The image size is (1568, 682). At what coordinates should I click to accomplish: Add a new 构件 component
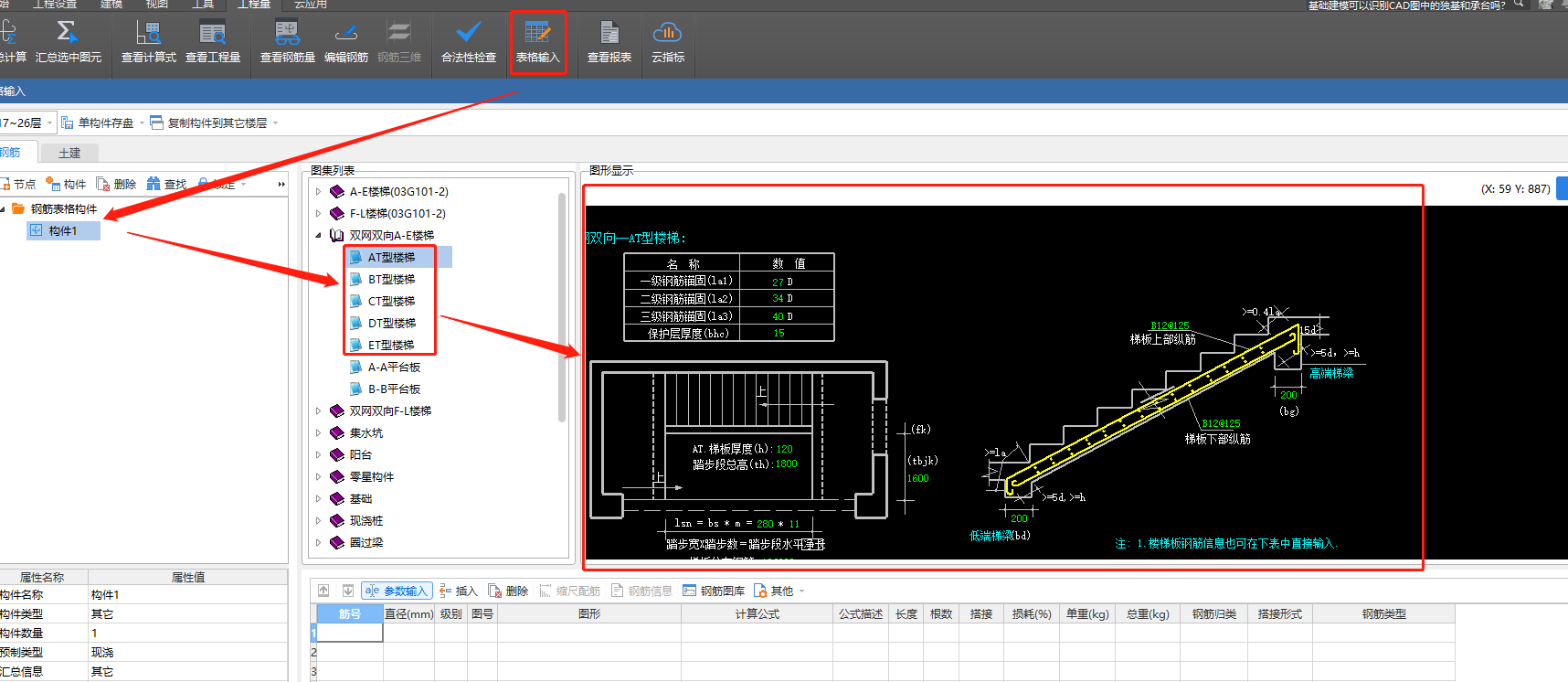point(66,184)
